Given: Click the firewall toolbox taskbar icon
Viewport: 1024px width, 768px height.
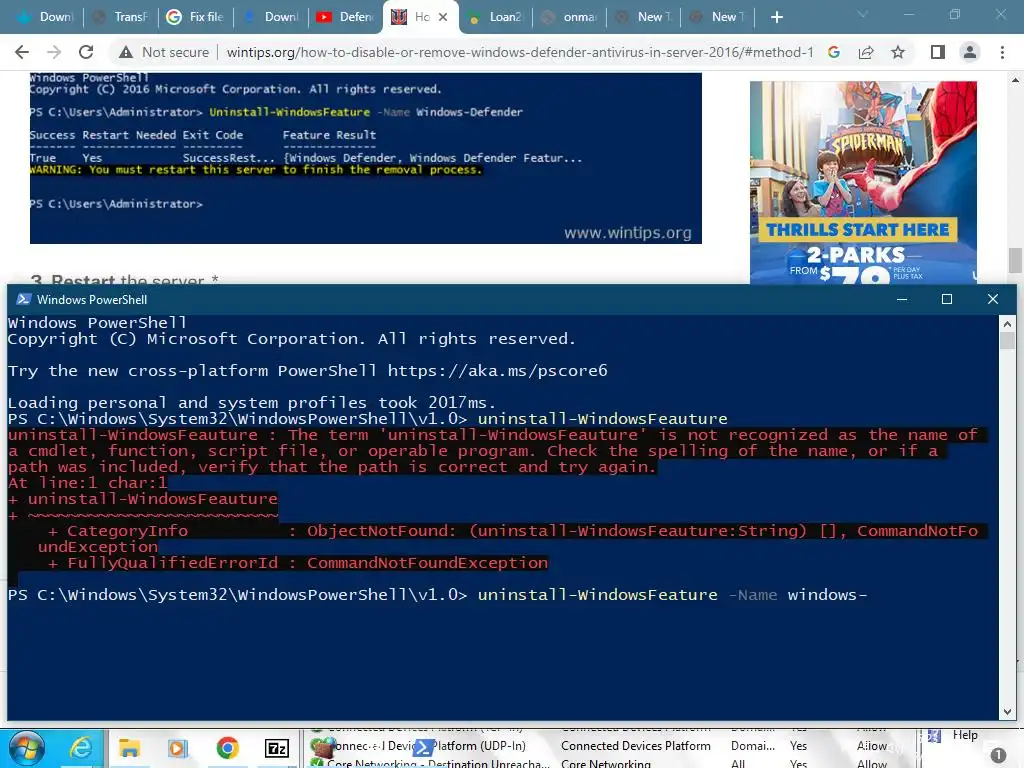Looking at the screenshot, I should pyautogui.click(x=322, y=748).
